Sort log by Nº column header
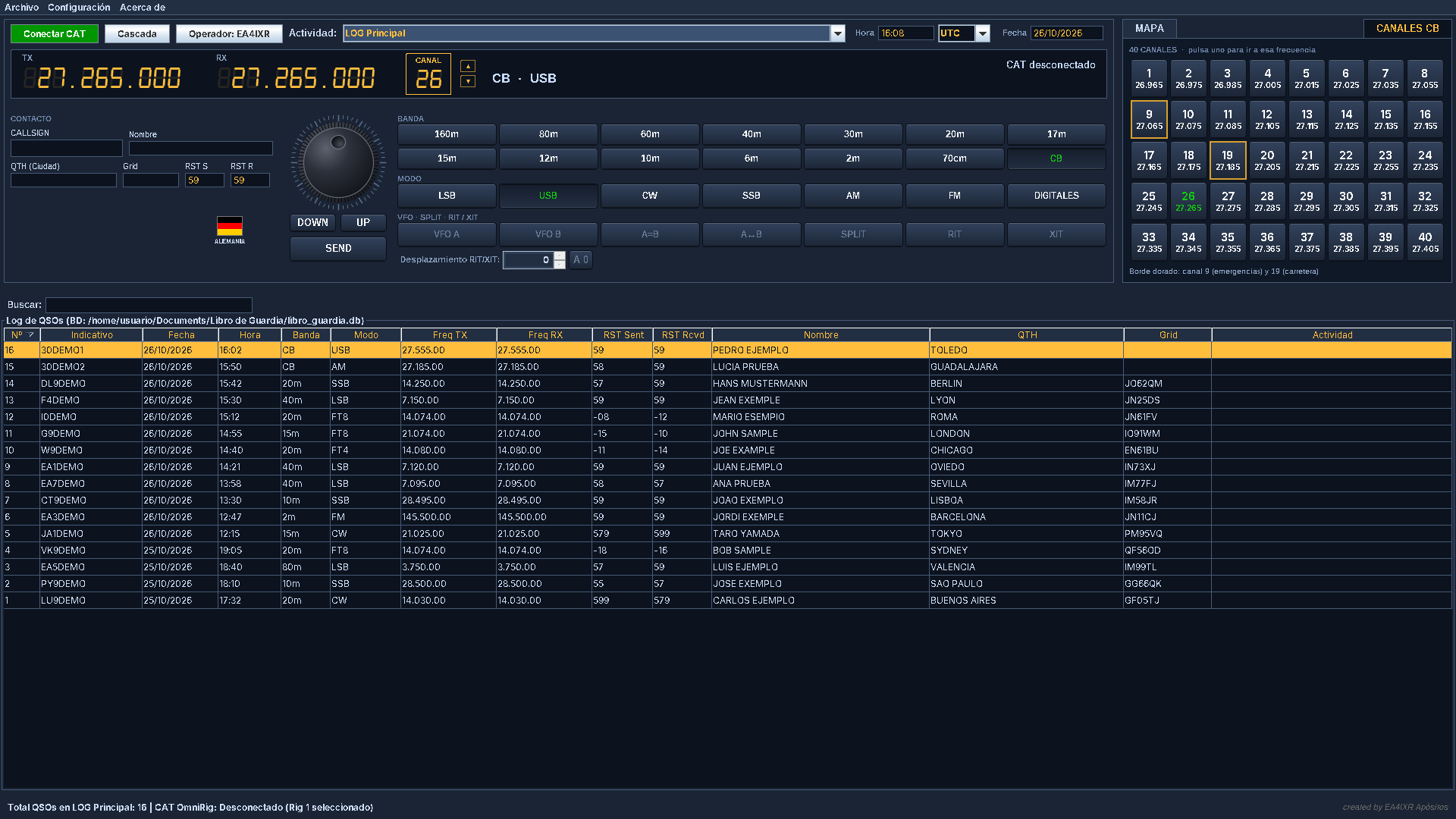The image size is (1456, 819). [x=22, y=335]
